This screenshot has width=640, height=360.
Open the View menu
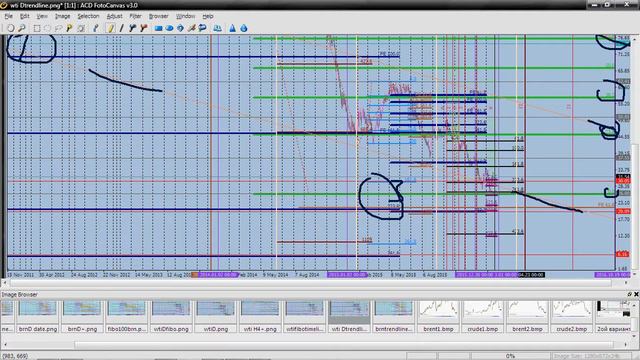[x=42, y=16]
